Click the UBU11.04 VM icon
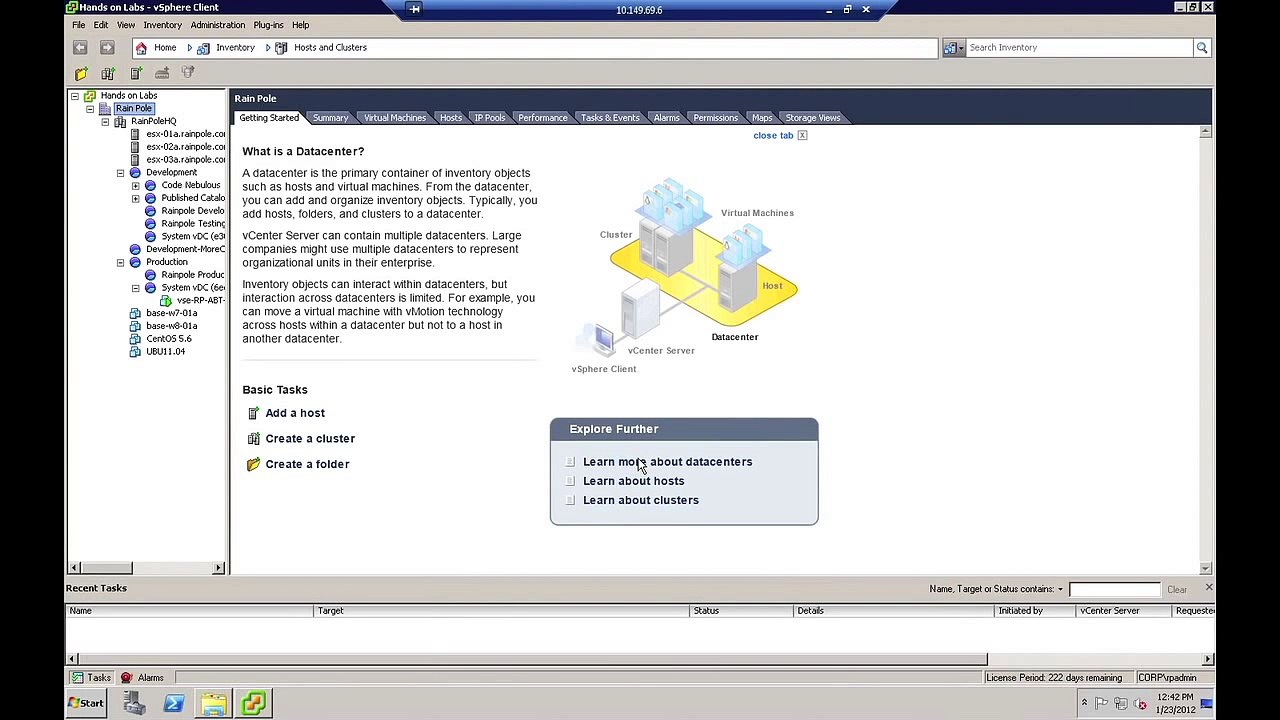The image size is (1280, 720). [135, 352]
